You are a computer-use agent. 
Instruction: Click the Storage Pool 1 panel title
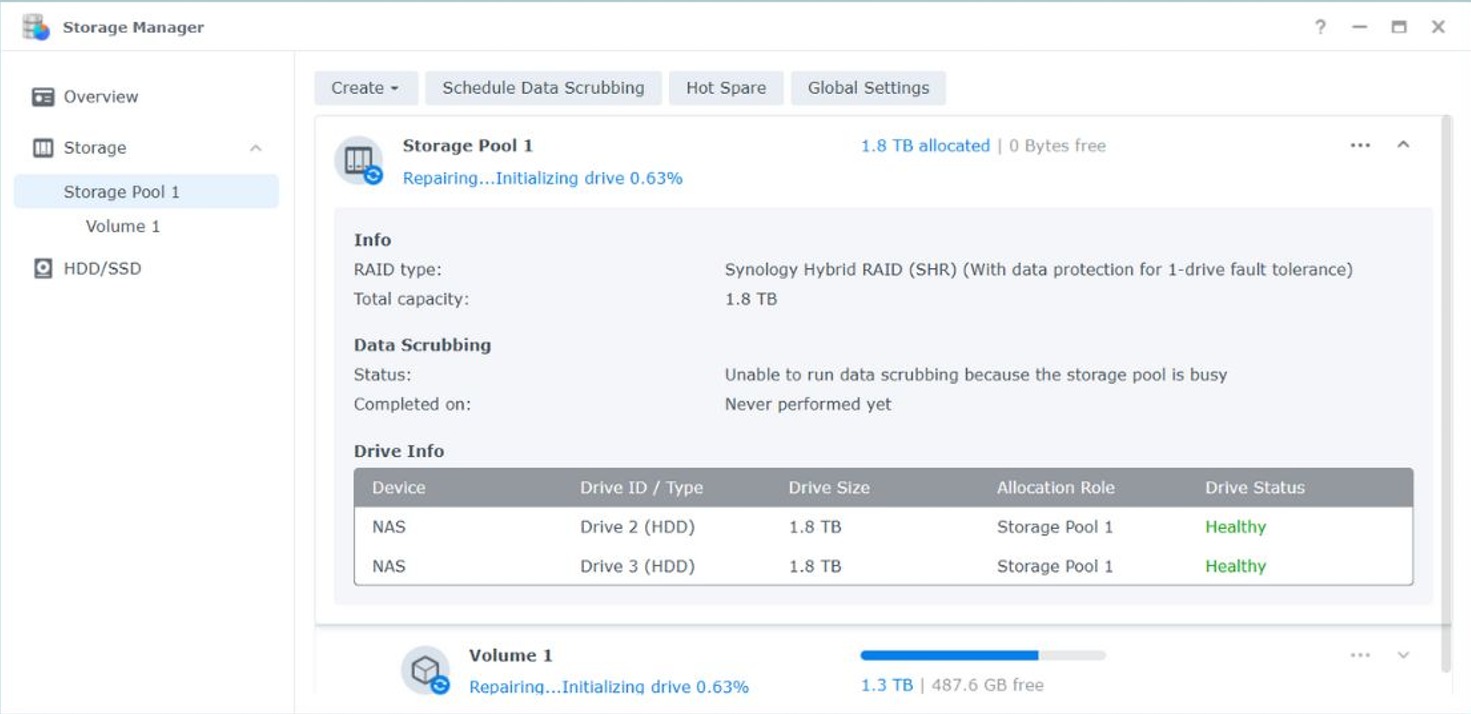(467, 146)
